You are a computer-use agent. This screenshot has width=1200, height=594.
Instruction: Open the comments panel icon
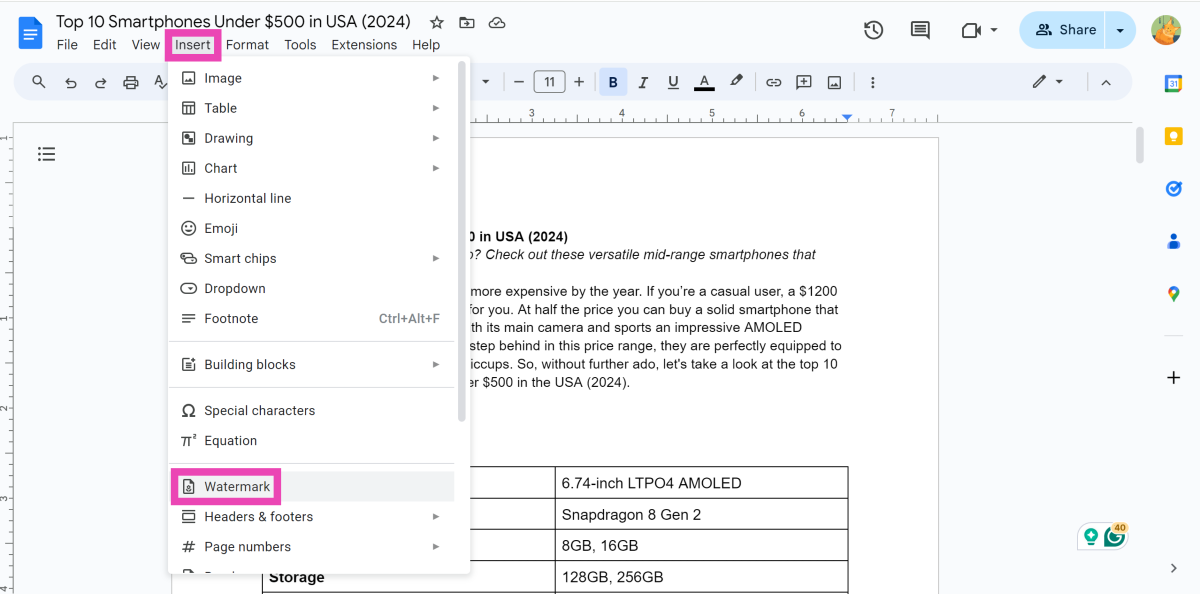click(920, 30)
